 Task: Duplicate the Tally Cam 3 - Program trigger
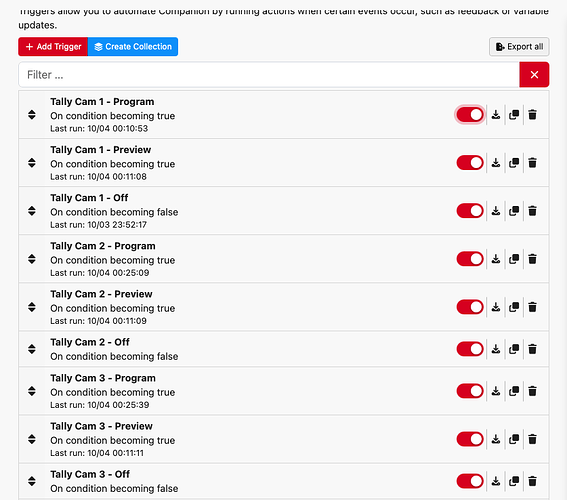pos(514,391)
